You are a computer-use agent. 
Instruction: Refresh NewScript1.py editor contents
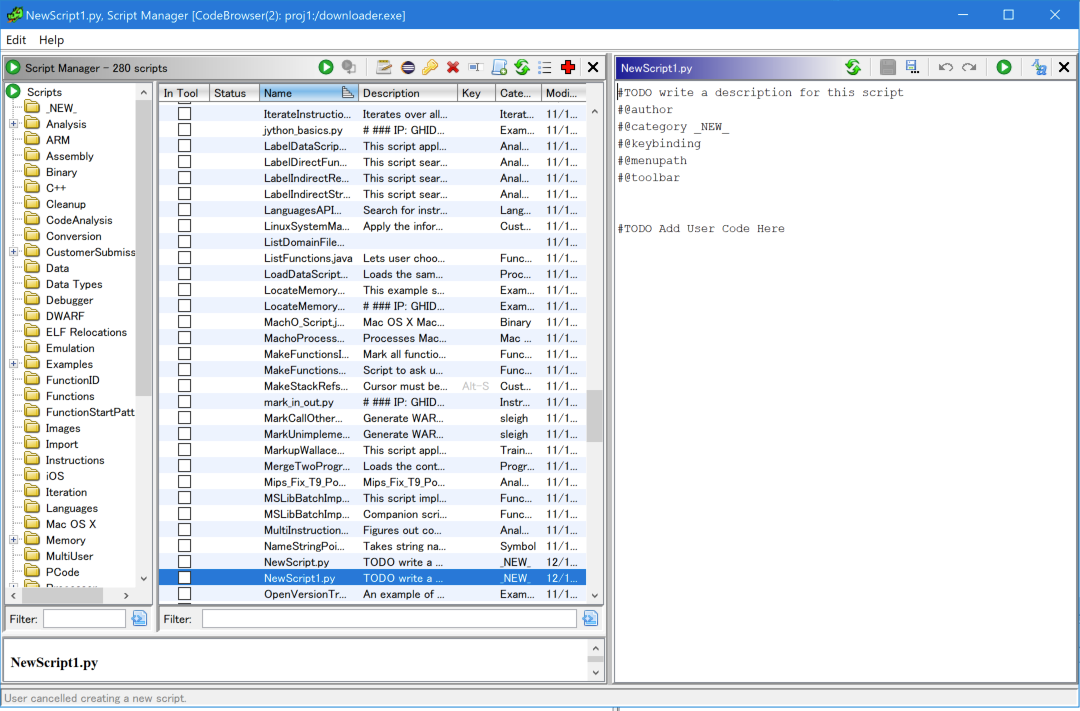[853, 67]
